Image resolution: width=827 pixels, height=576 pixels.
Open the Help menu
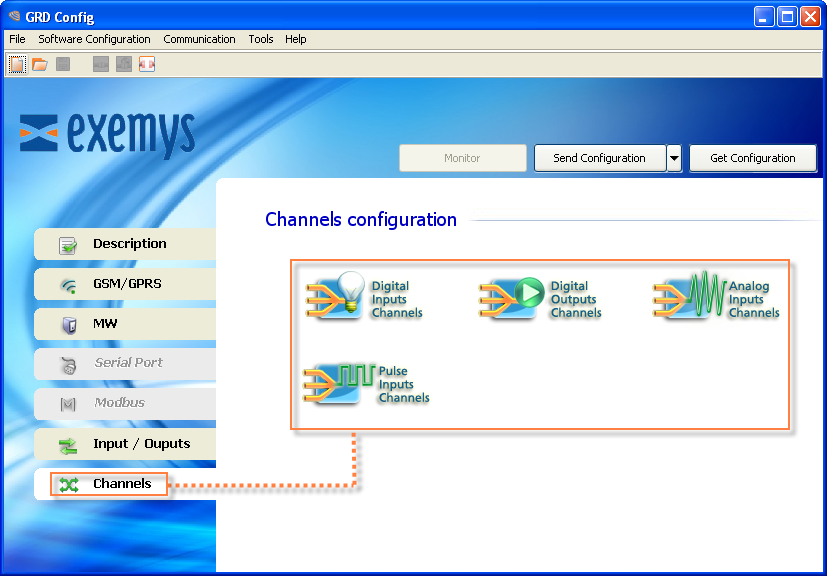(x=295, y=39)
